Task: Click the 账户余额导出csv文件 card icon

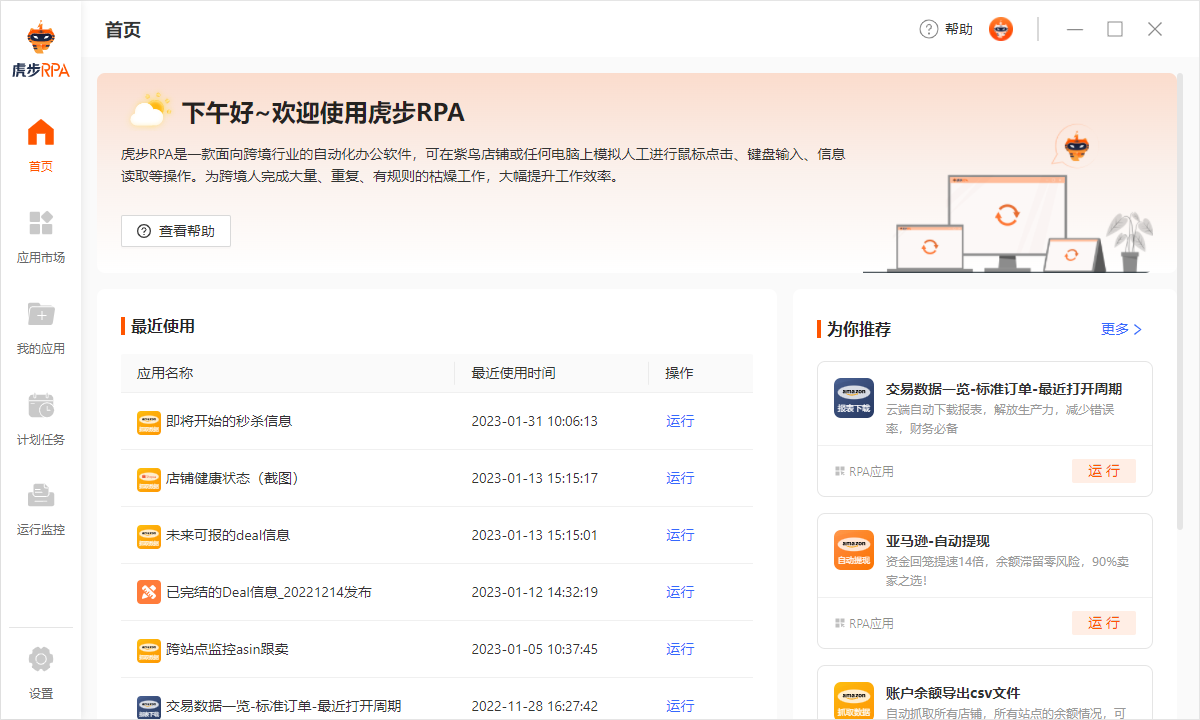Action: click(854, 701)
